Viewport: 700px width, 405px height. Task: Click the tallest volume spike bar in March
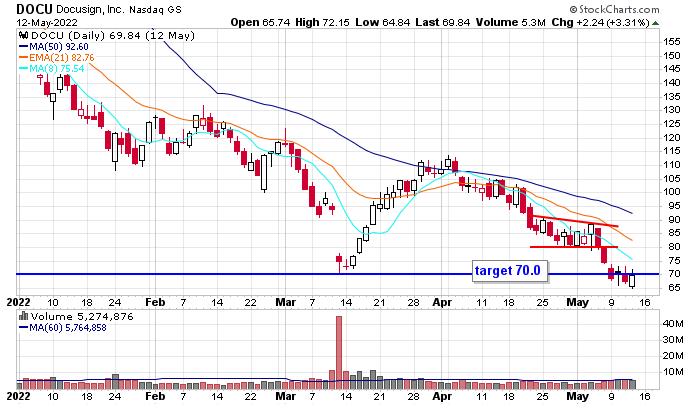[340, 350]
